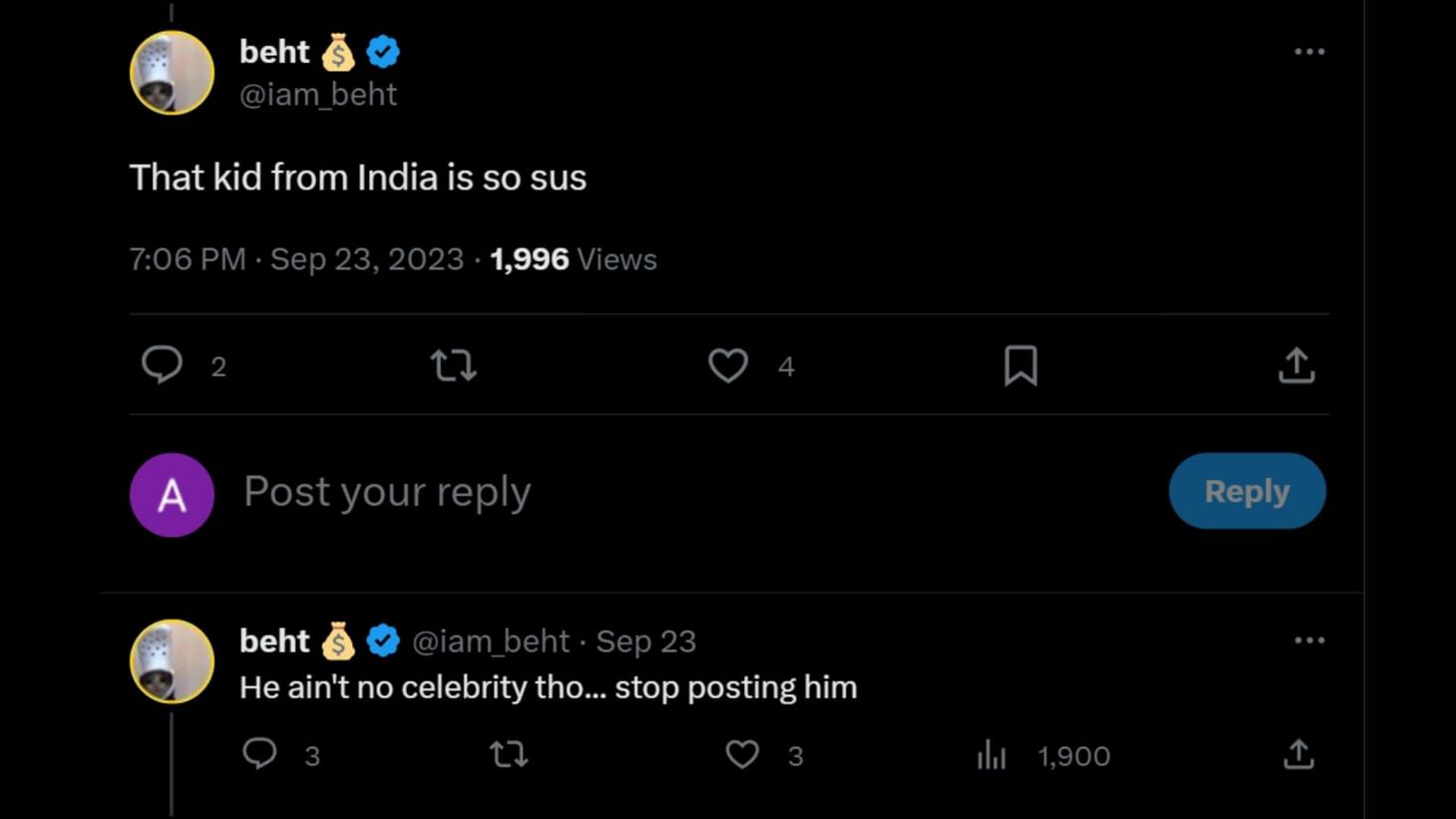Viewport: 1456px width, 819px height.
Task: Repost the main tweet about India kid
Action: [454, 365]
